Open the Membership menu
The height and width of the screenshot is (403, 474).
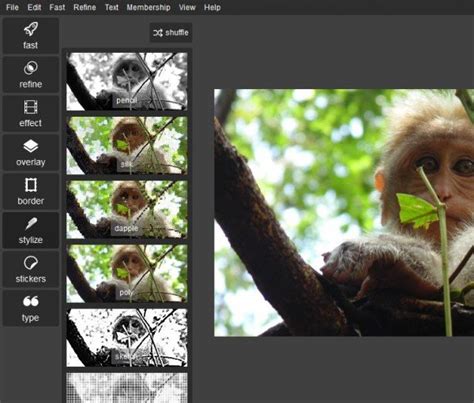(x=148, y=7)
